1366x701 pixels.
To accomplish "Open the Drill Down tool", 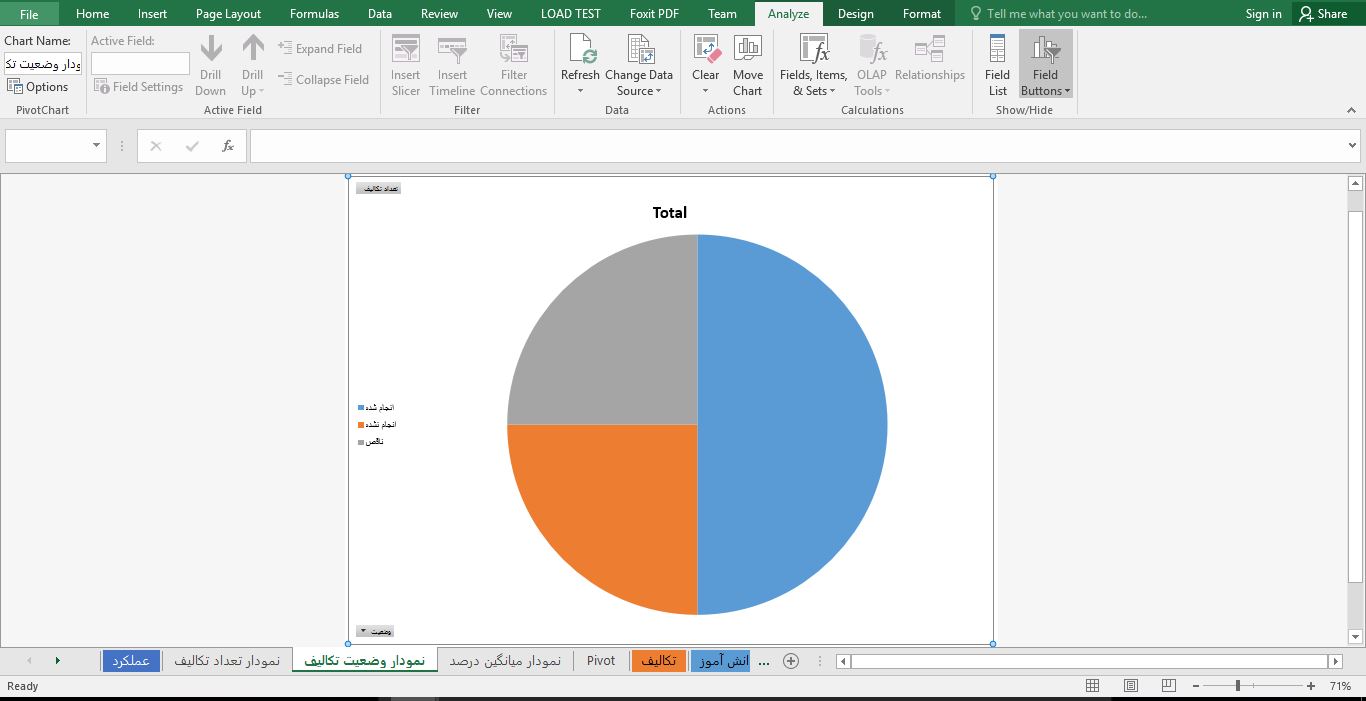I will [x=211, y=66].
